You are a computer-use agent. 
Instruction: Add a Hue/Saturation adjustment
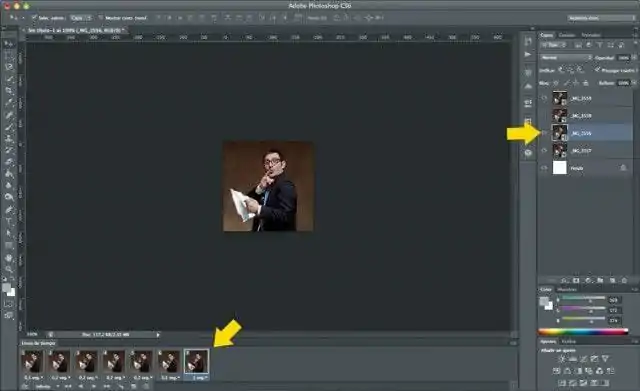pos(557,371)
